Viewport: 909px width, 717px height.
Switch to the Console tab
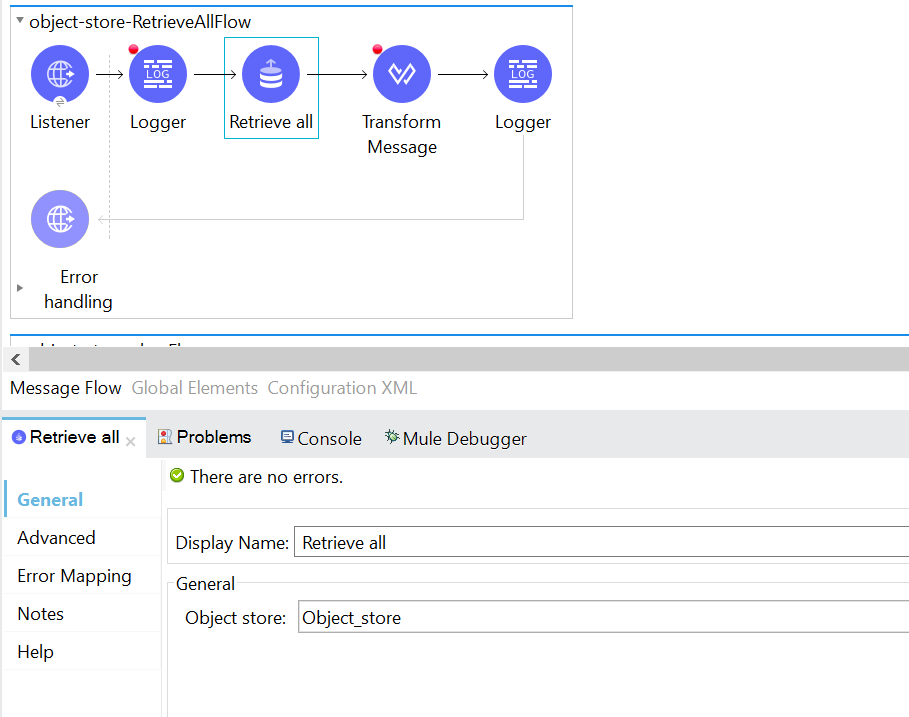321,438
